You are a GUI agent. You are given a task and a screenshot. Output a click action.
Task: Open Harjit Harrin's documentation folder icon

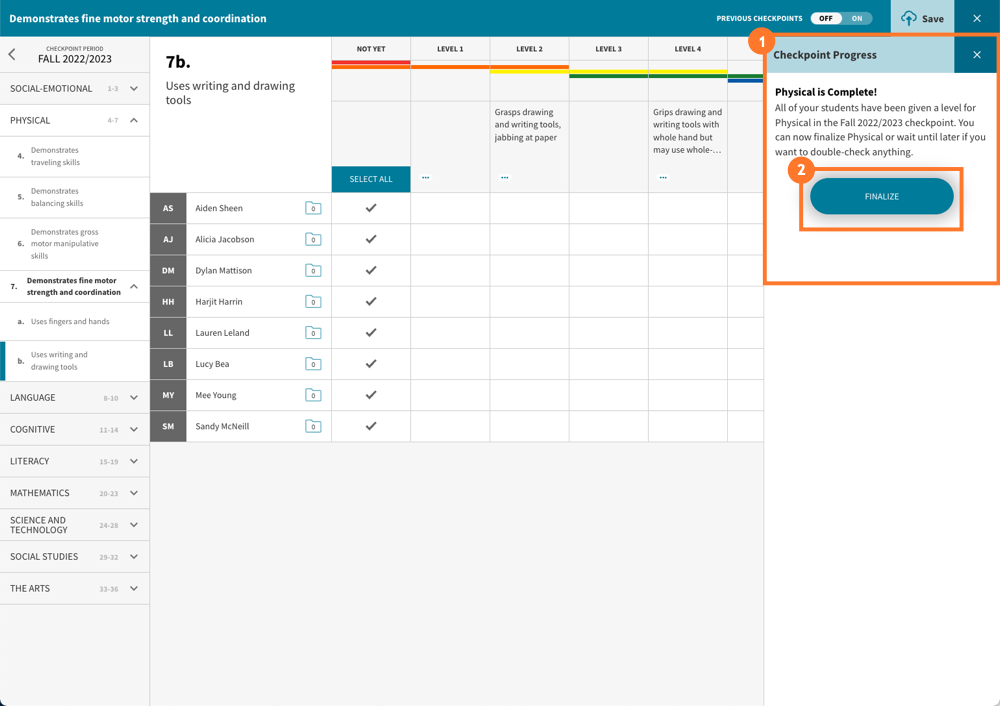click(x=313, y=302)
